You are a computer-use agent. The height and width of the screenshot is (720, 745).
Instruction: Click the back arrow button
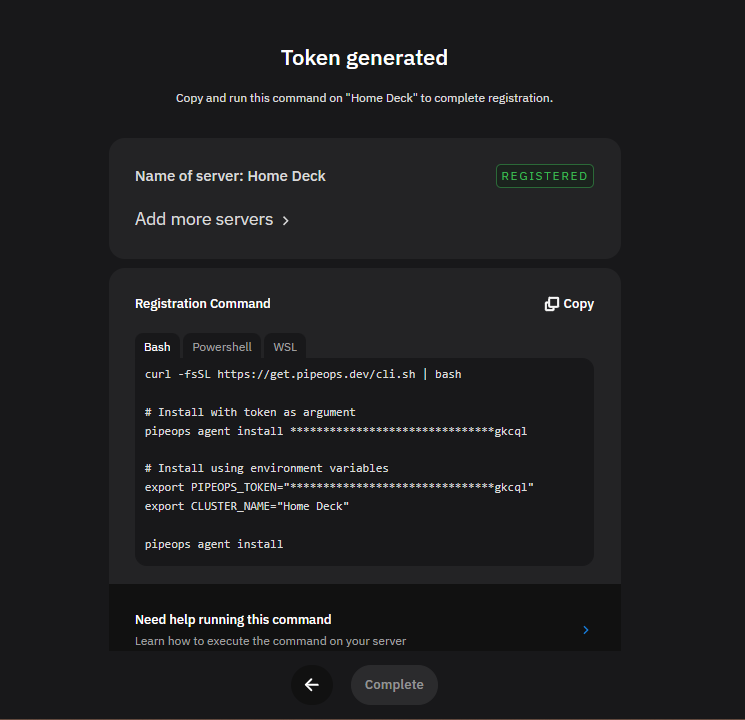click(x=312, y=684)
